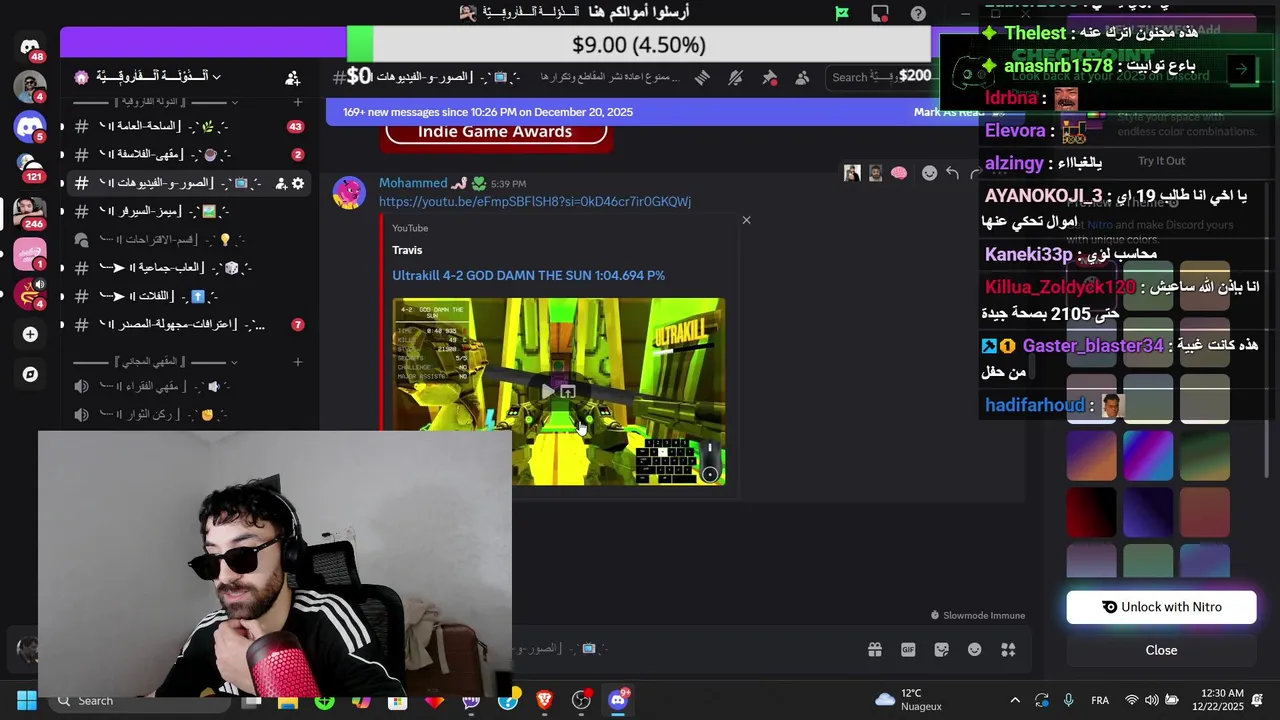The height and width of the screenshot is (720, 1280).
Task: Open الساحة-العامة channel with 43 mentions
Action: click(189, 126)
